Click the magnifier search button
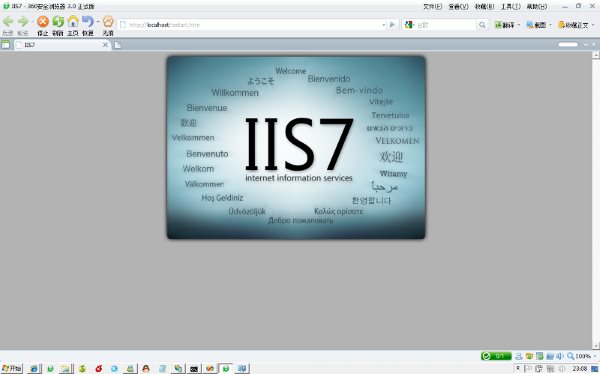This screenshot has height=374, width=600. coord(482,25)
